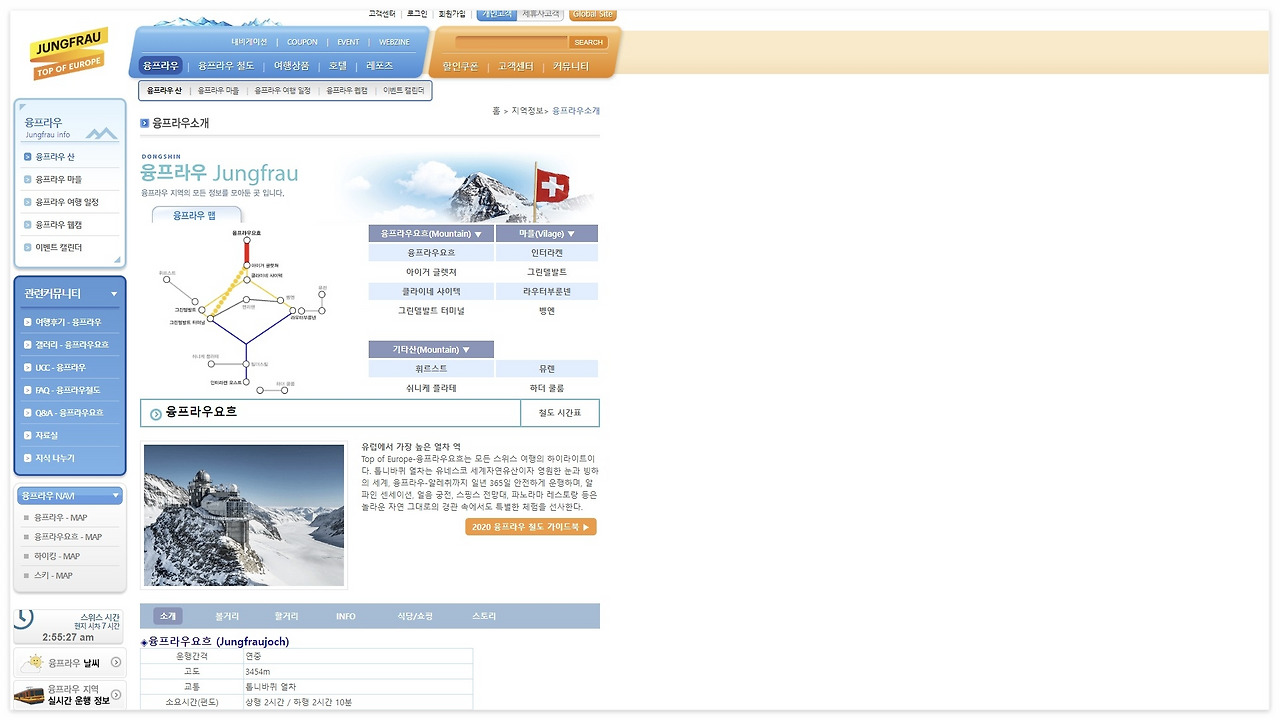This screenshot has height=720, width=1280.
Task: Click the Global Site button
Action: [593, 14]
